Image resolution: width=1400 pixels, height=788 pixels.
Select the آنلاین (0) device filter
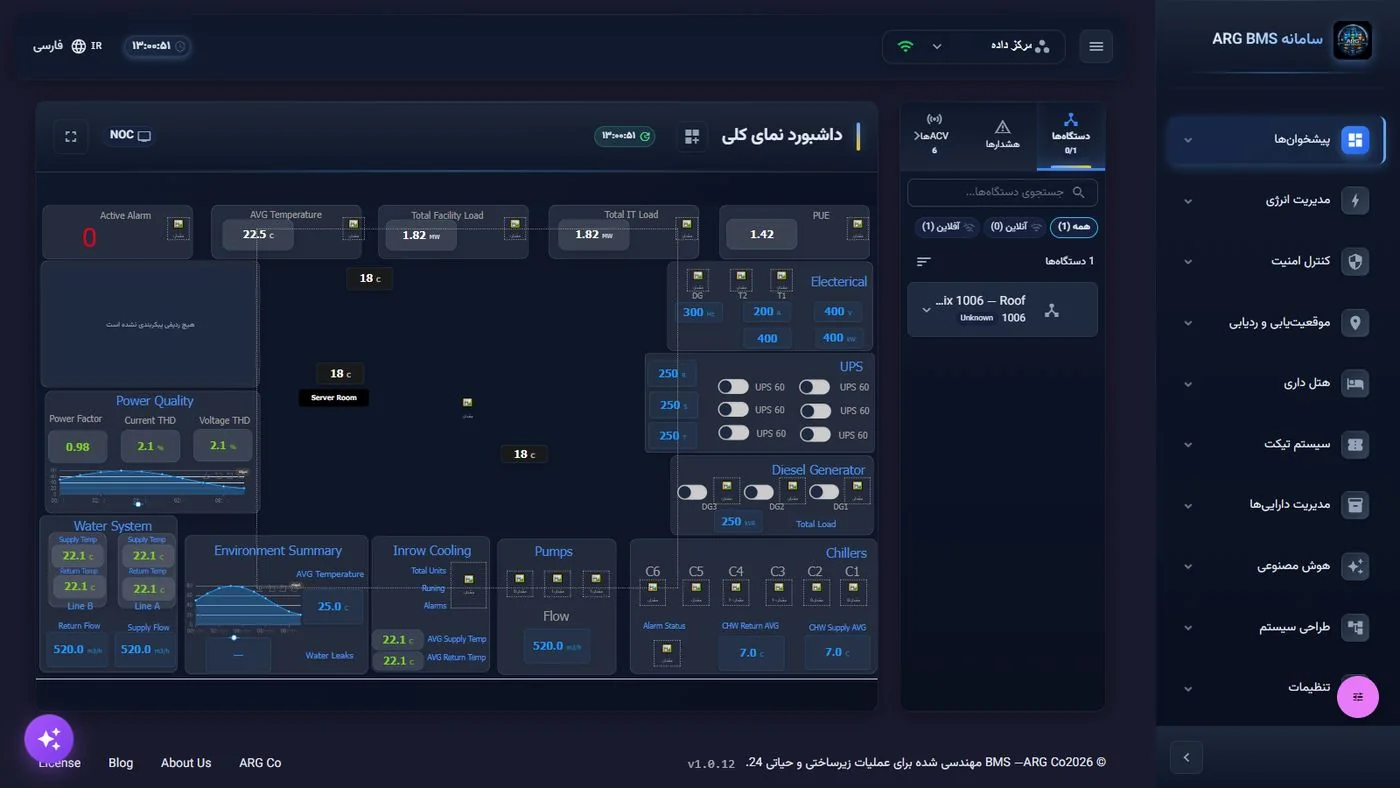(x=1013, y=227)
